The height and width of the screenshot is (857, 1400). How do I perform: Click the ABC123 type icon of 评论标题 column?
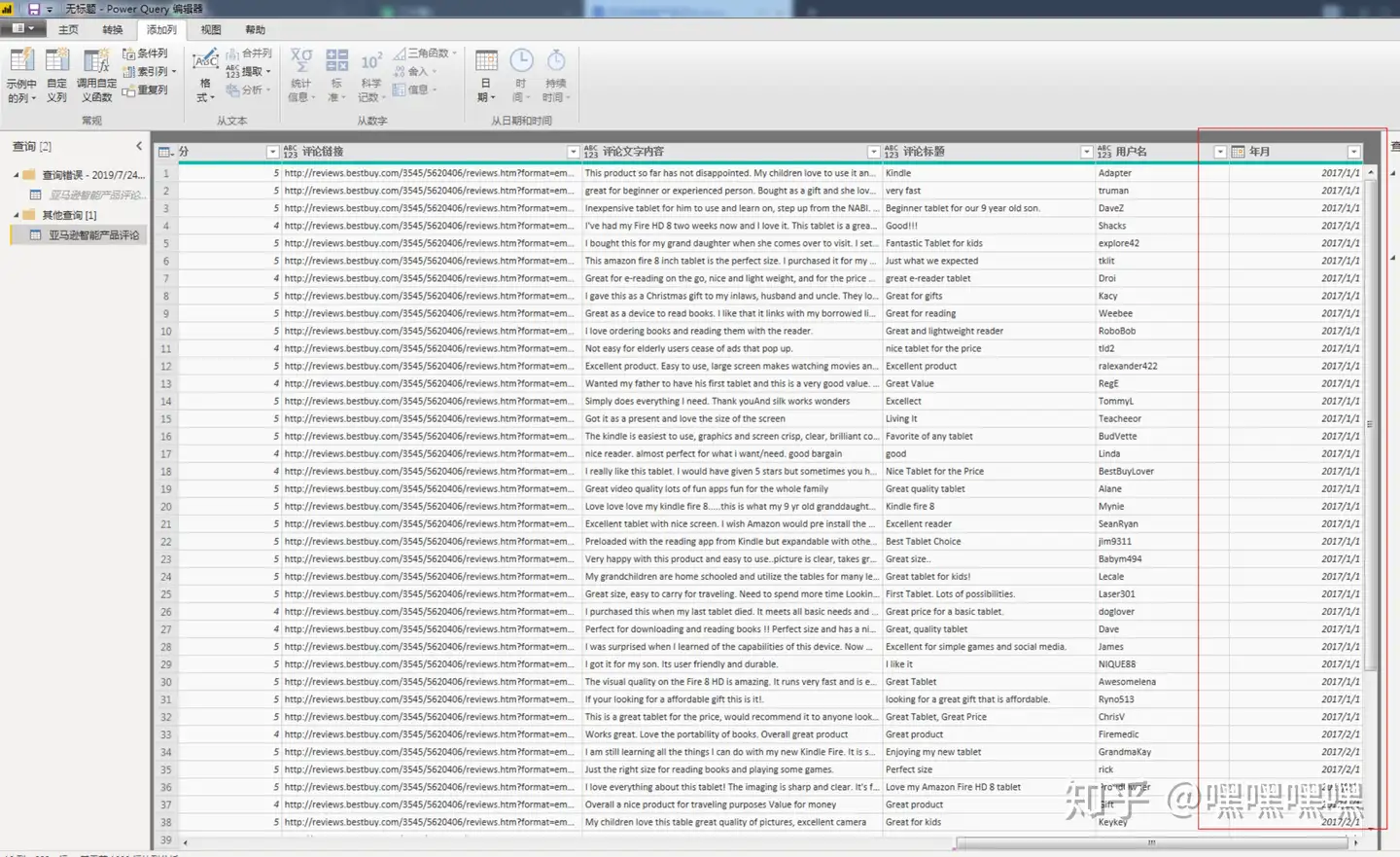(x=891, y=152)
